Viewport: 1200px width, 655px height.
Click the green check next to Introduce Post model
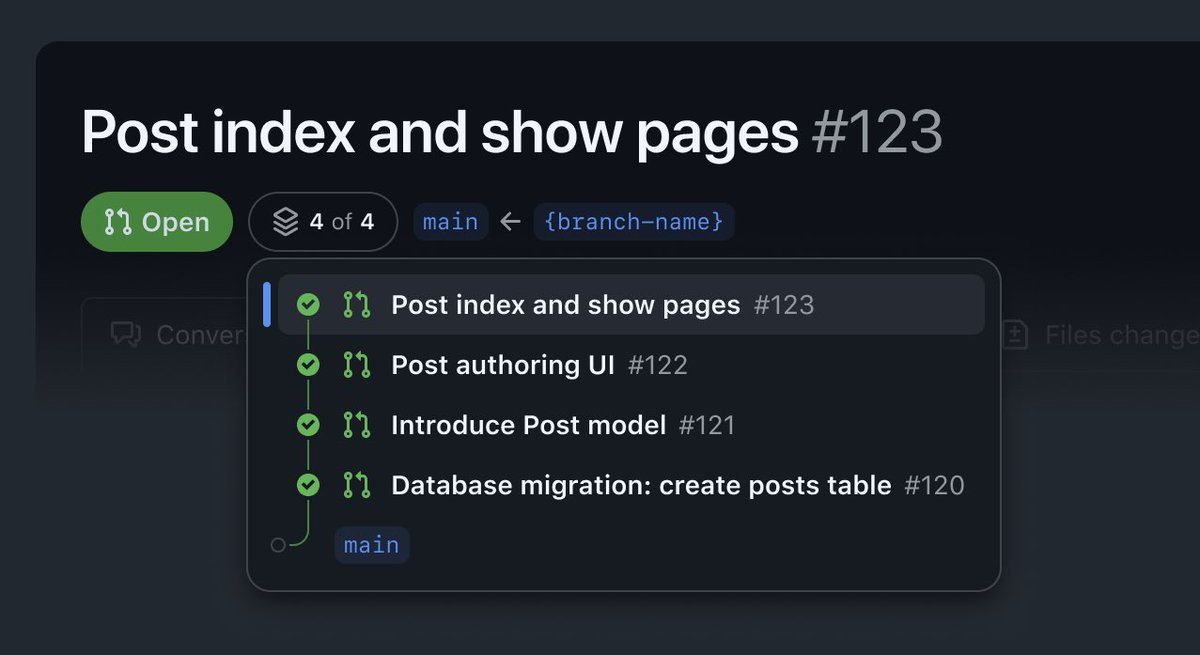click(308, 425)
